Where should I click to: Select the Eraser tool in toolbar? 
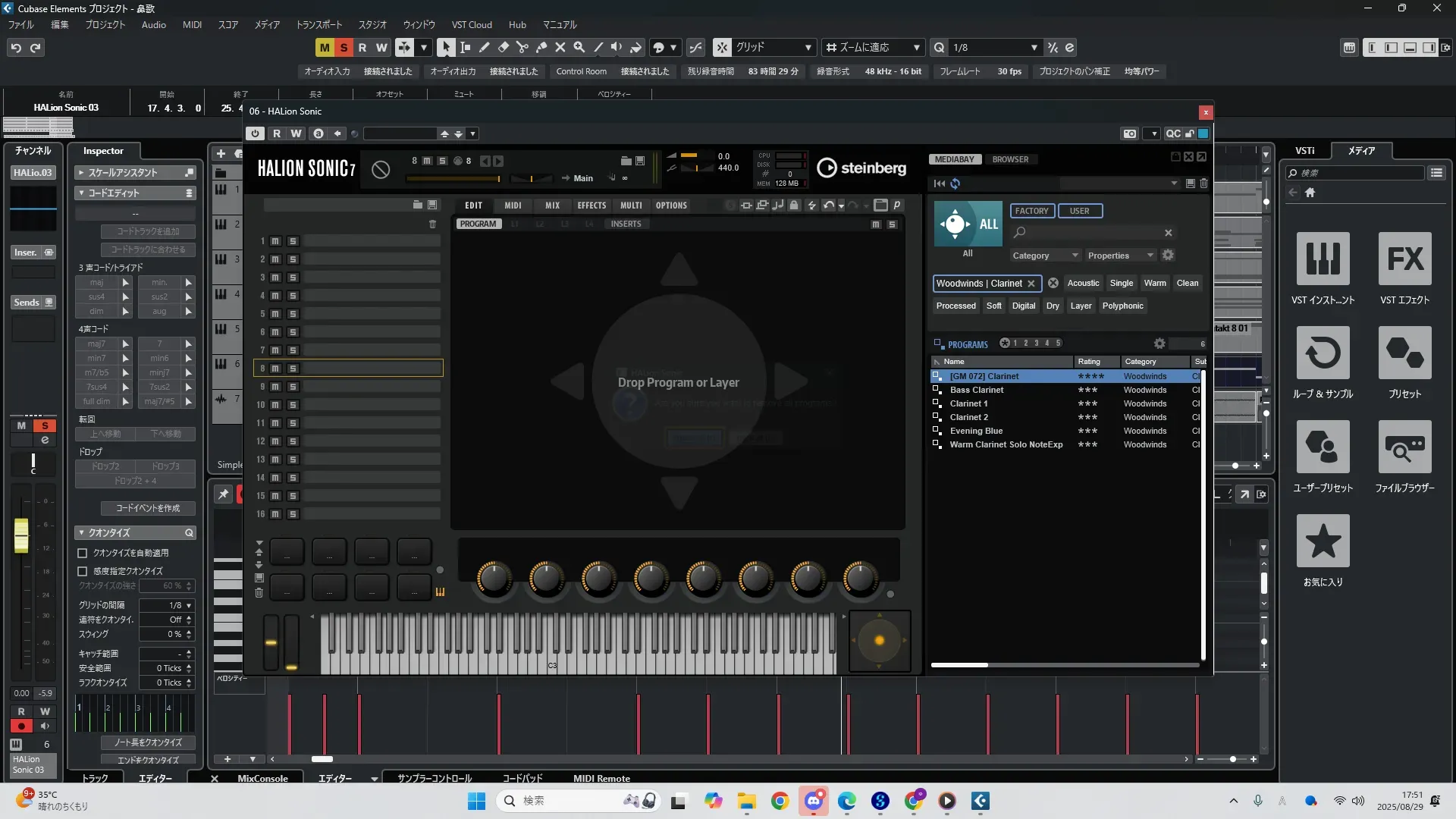click(x=503, y=48)
